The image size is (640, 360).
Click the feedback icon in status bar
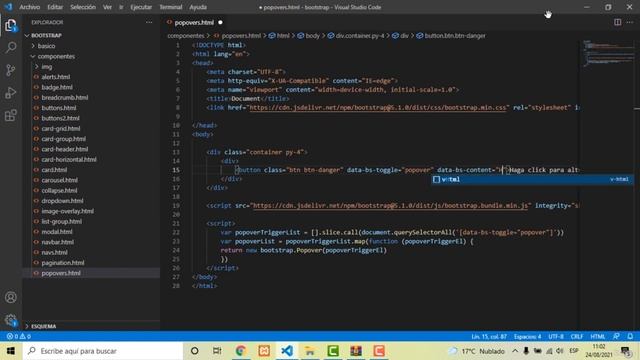pos(616,336)
